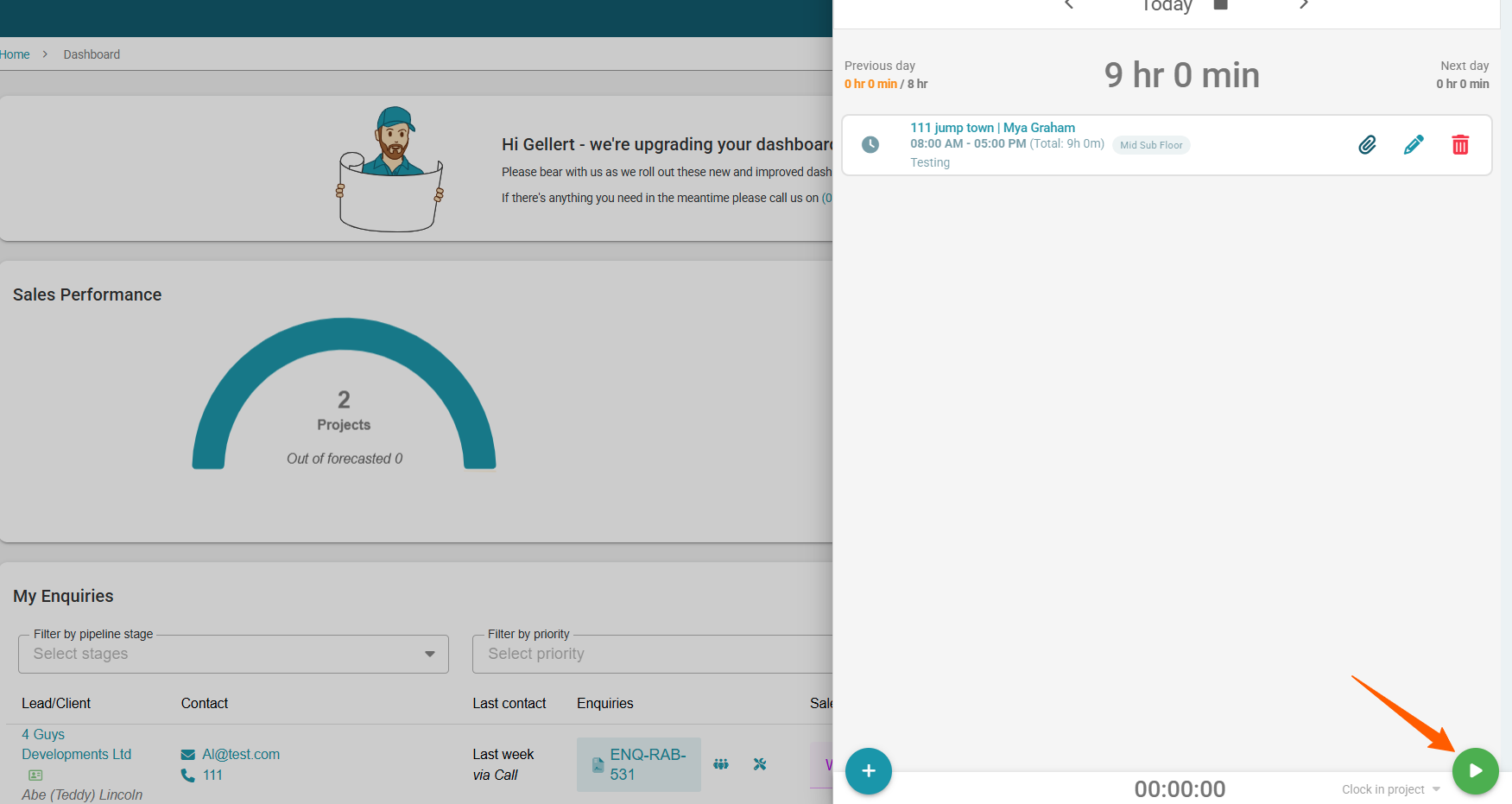Screen dimensions: 1512x804
Task: Click the Dashboard breadcrumb
Action: (92, 54)
